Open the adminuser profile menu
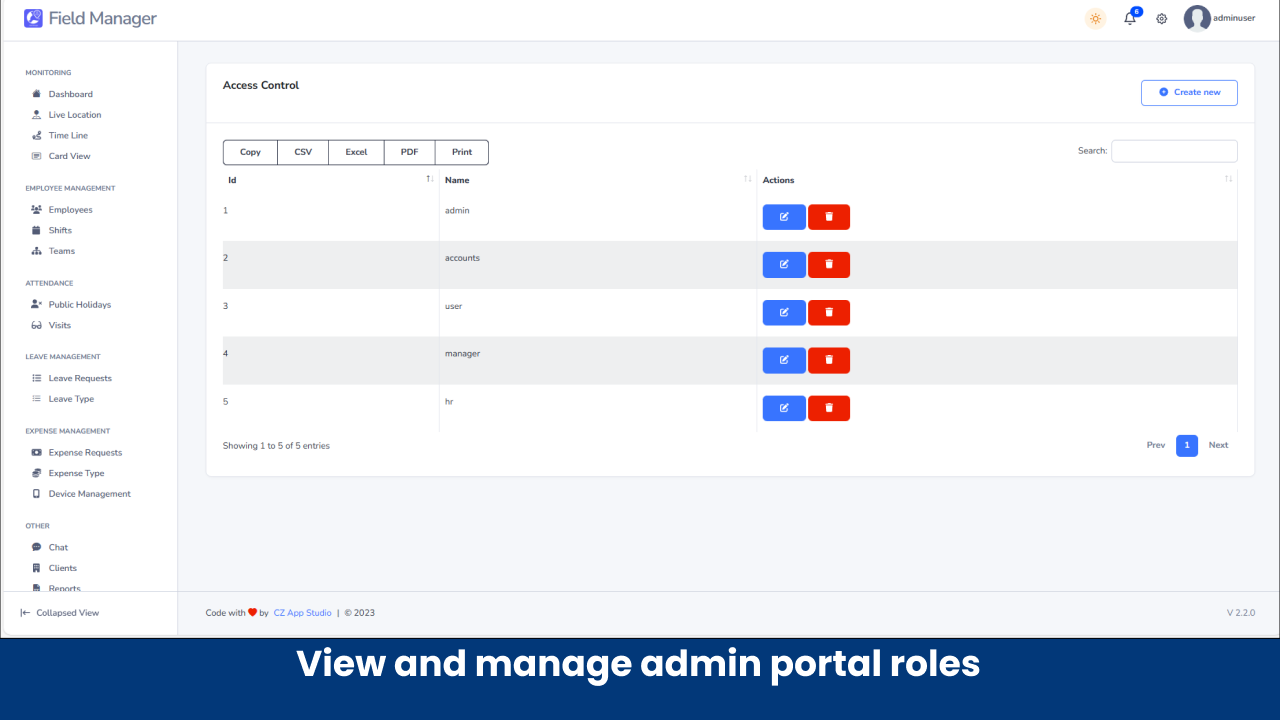 click(x=1220, y=18)
